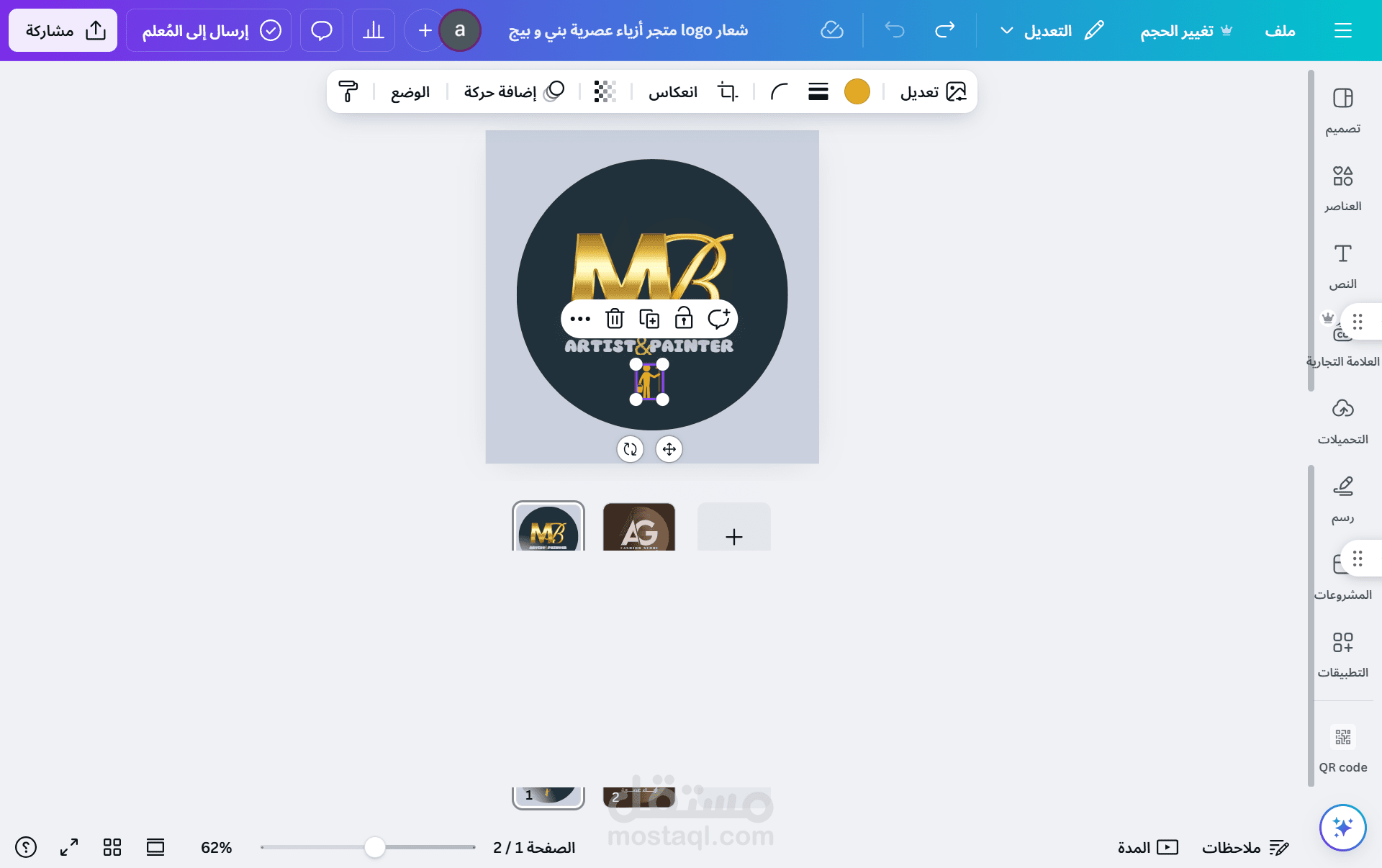Click the yellow color swatch
This screenshot has width=1382, height=868.
click(x=857, y=91)
